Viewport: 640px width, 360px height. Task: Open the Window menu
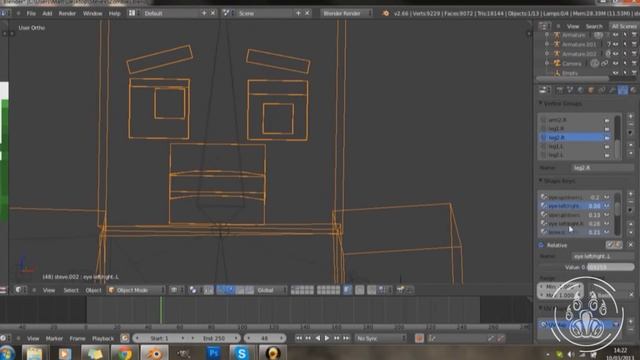click(x=93, y=13)
